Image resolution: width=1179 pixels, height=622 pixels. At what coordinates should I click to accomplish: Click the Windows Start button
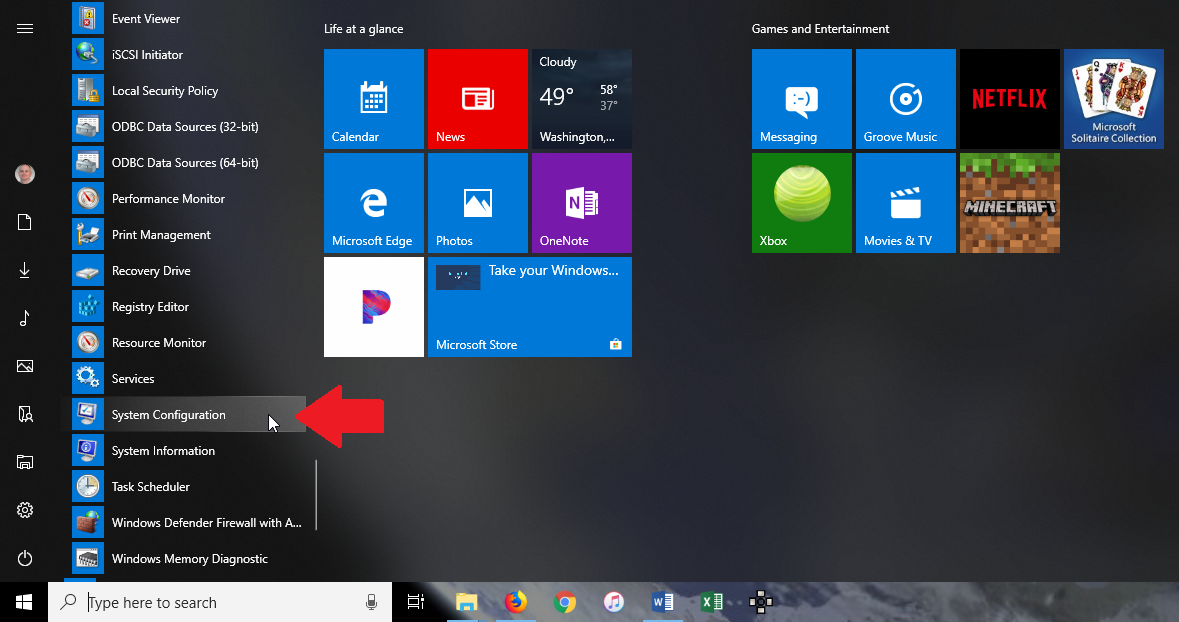[24, 602]
